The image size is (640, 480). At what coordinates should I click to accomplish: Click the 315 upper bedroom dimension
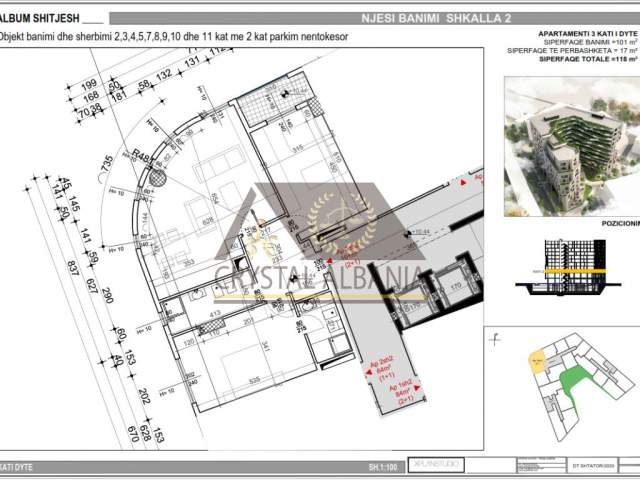298,148
